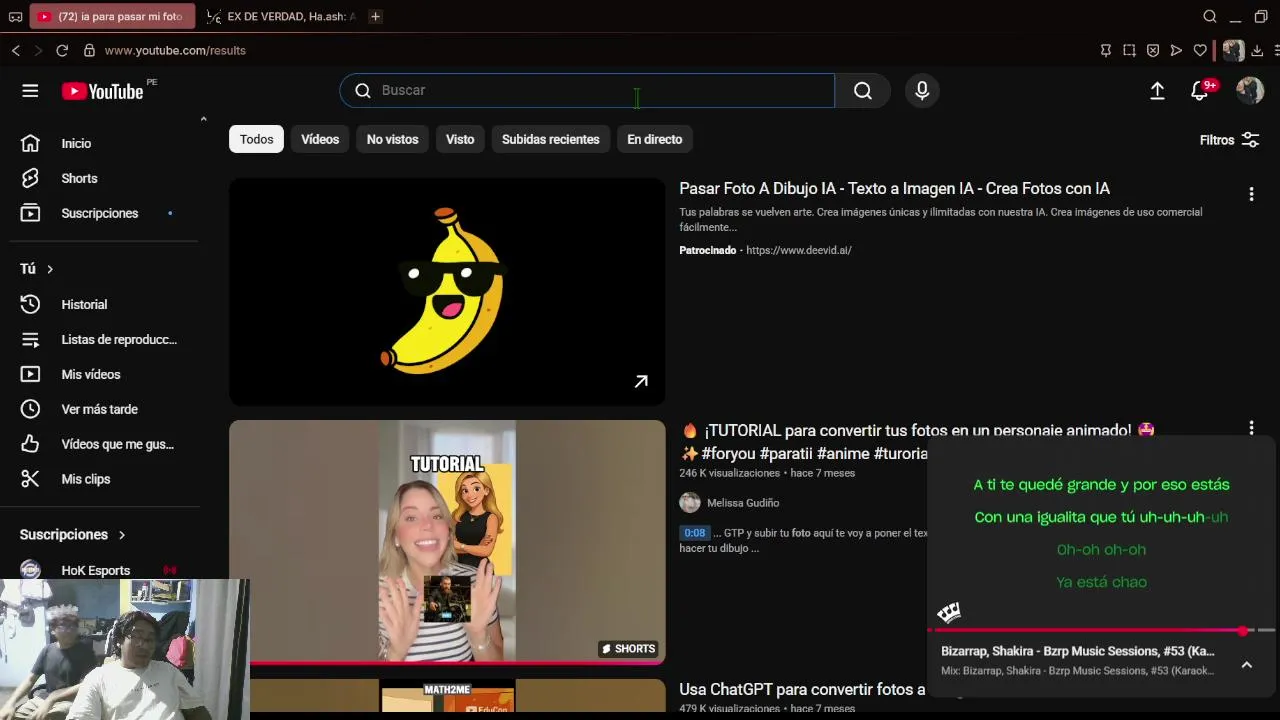Jump to the 0:08 timestamp chip
This screenshot has height=720, width=1280.
(x=695, y=534)
